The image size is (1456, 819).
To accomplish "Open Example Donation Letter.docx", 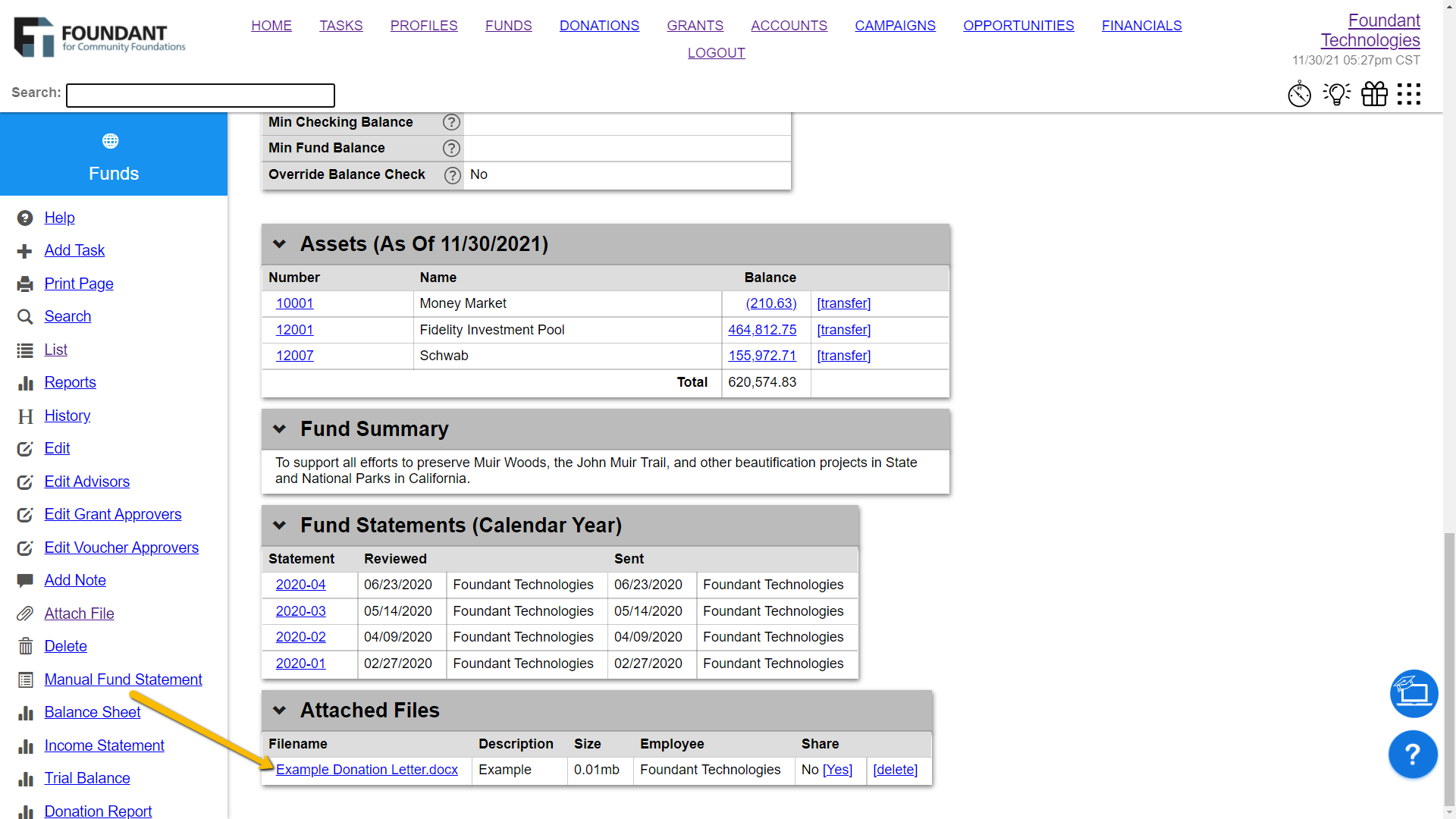I will pyautogui.click(x=367, y=770).
